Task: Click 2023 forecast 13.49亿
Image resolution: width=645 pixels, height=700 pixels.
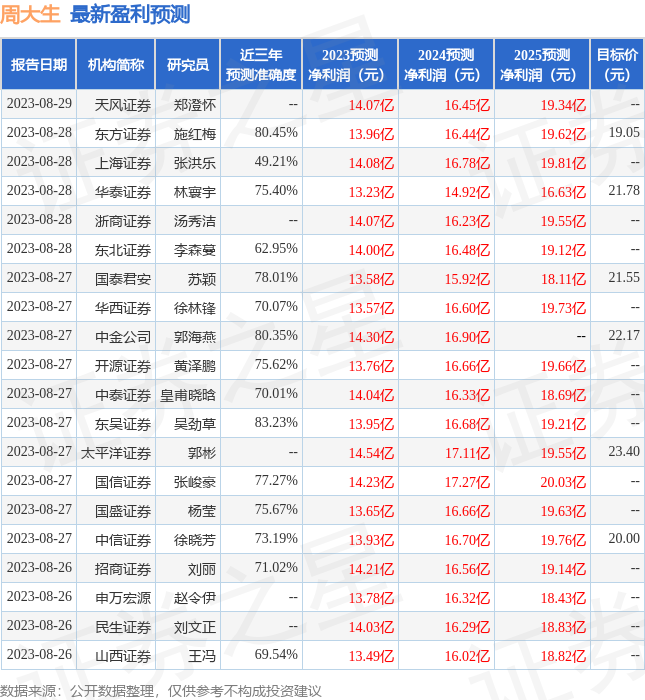Action: tap(371, 657)
